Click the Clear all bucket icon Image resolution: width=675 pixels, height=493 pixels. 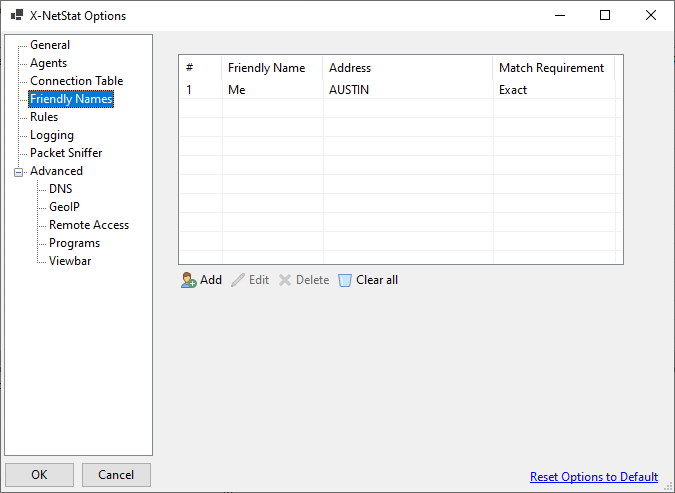tap(344, 280)
